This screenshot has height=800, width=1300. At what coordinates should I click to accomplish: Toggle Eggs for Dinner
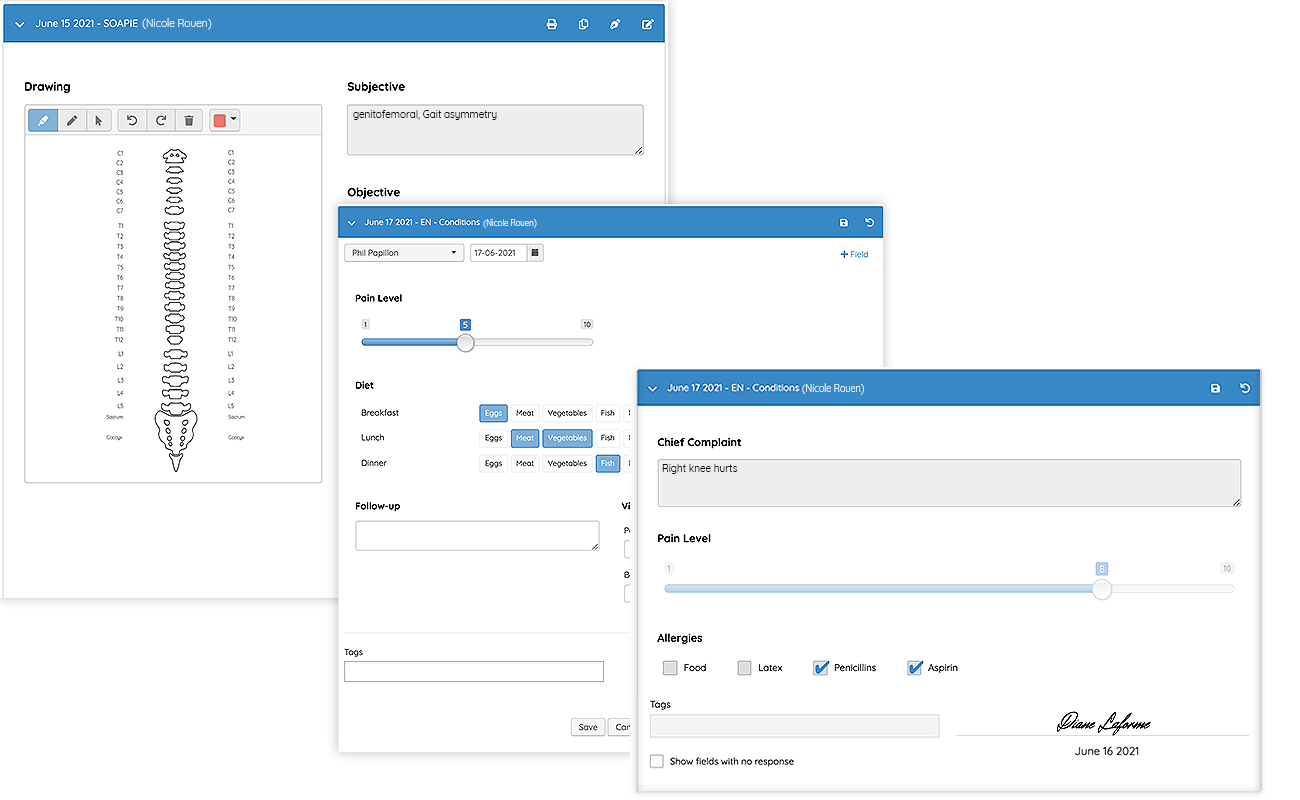click(x=493, y=464)
